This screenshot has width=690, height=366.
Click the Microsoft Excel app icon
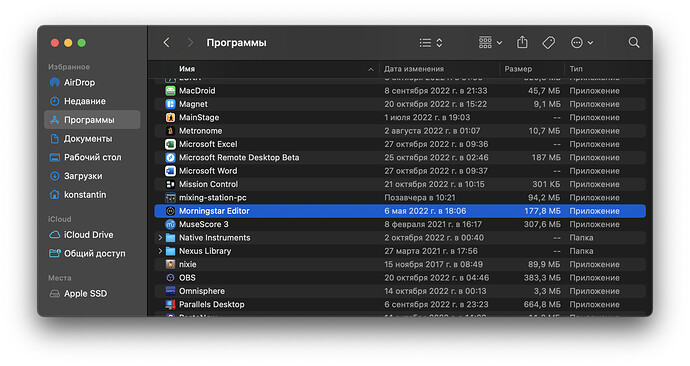pyautogui.click(x=170, y=144)
